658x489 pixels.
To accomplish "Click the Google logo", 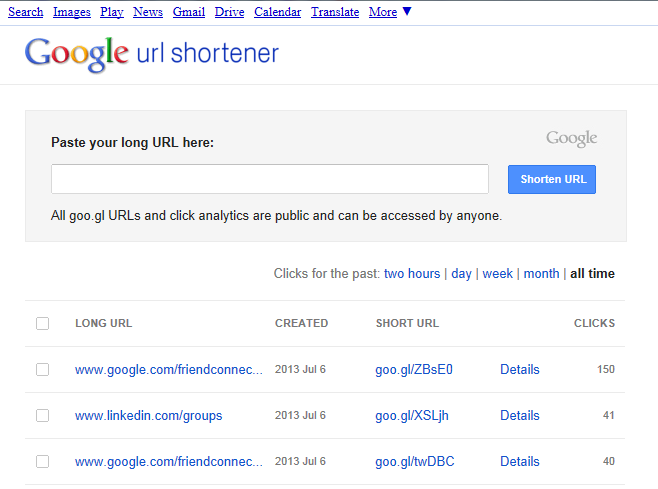I will coord(76,54).
